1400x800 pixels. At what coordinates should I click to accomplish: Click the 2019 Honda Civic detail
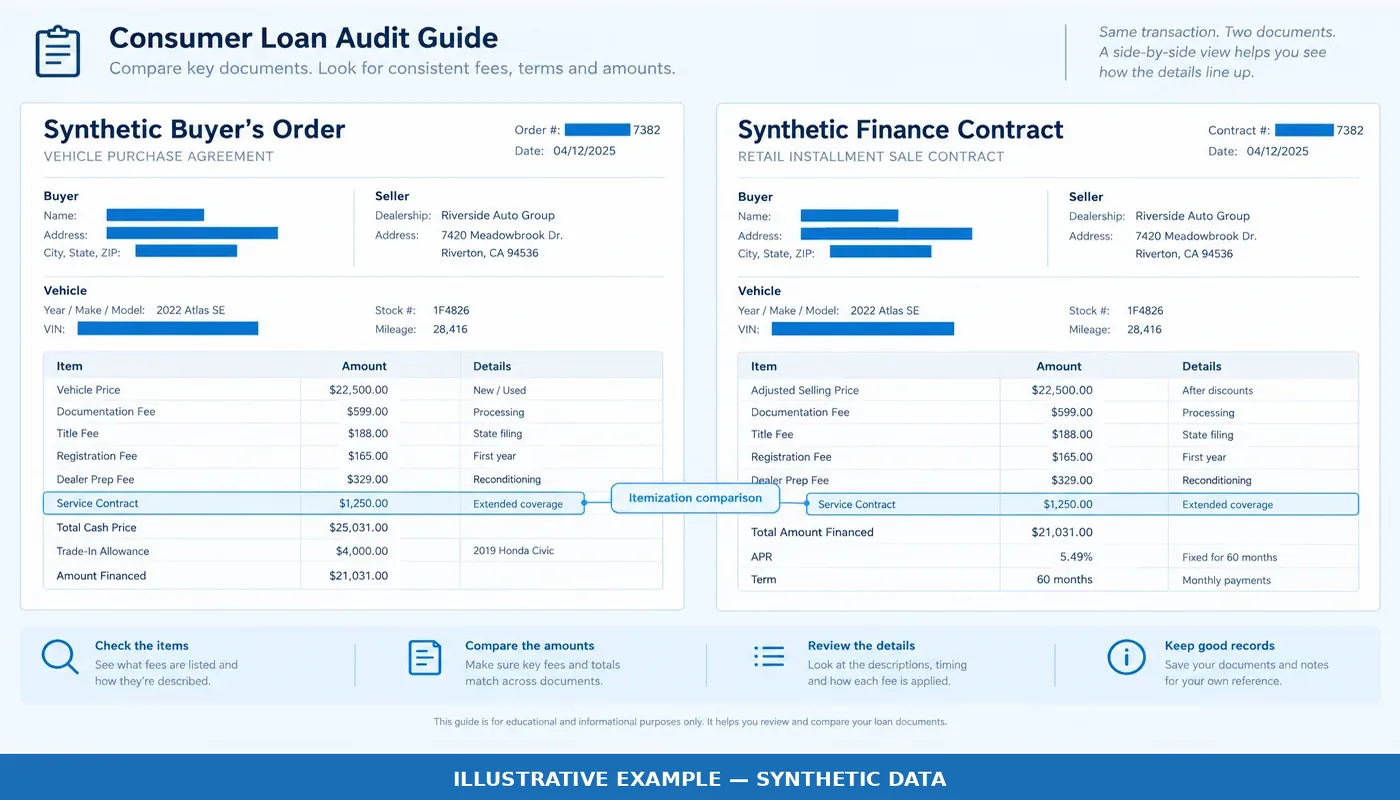(x=513, y=551)
